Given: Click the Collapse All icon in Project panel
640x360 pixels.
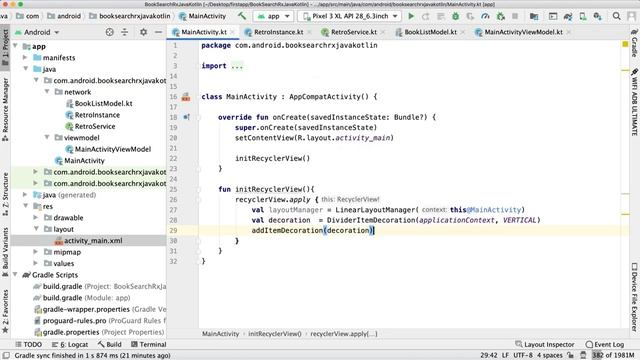Looking at the screenshot, I should click(x=124, y=32).
